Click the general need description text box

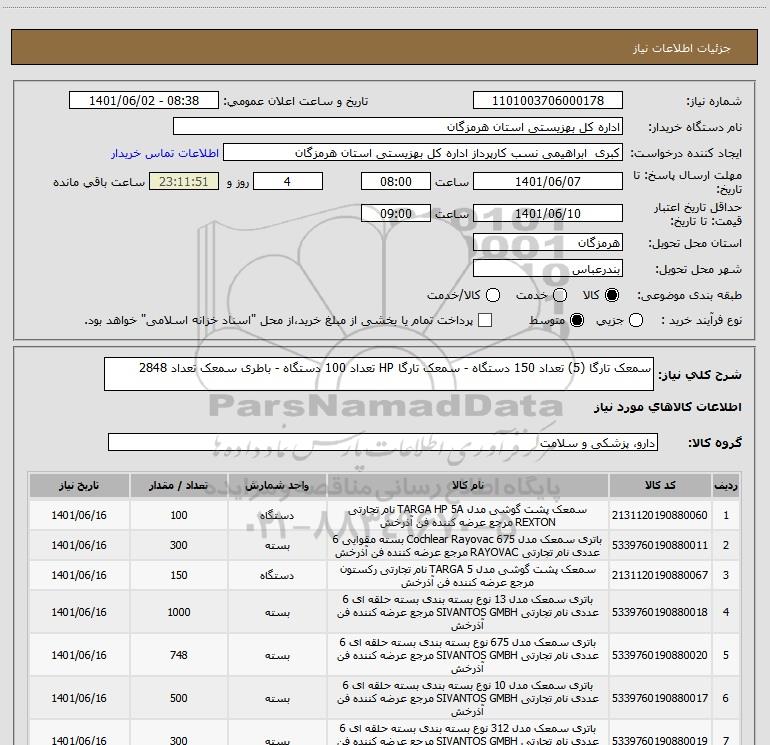click(379, 374)
